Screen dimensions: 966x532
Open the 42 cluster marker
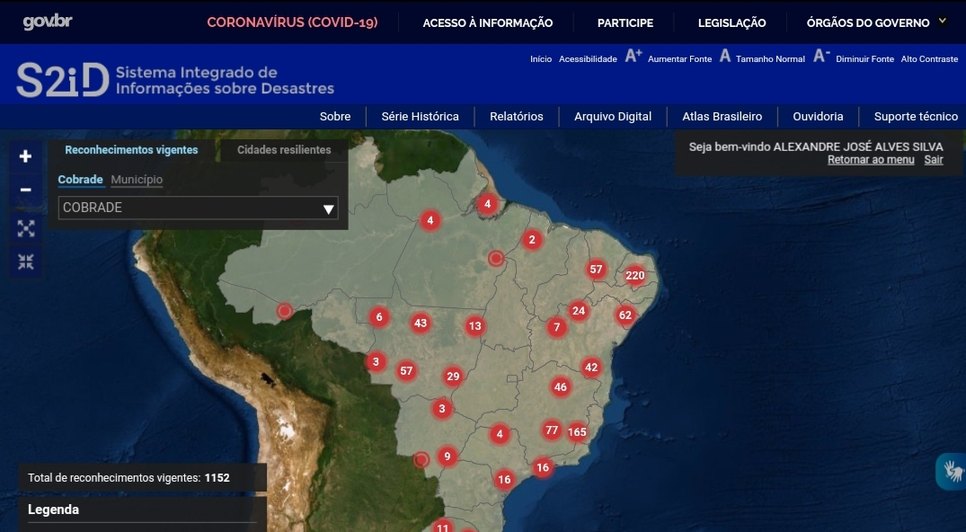coord(591,368)
